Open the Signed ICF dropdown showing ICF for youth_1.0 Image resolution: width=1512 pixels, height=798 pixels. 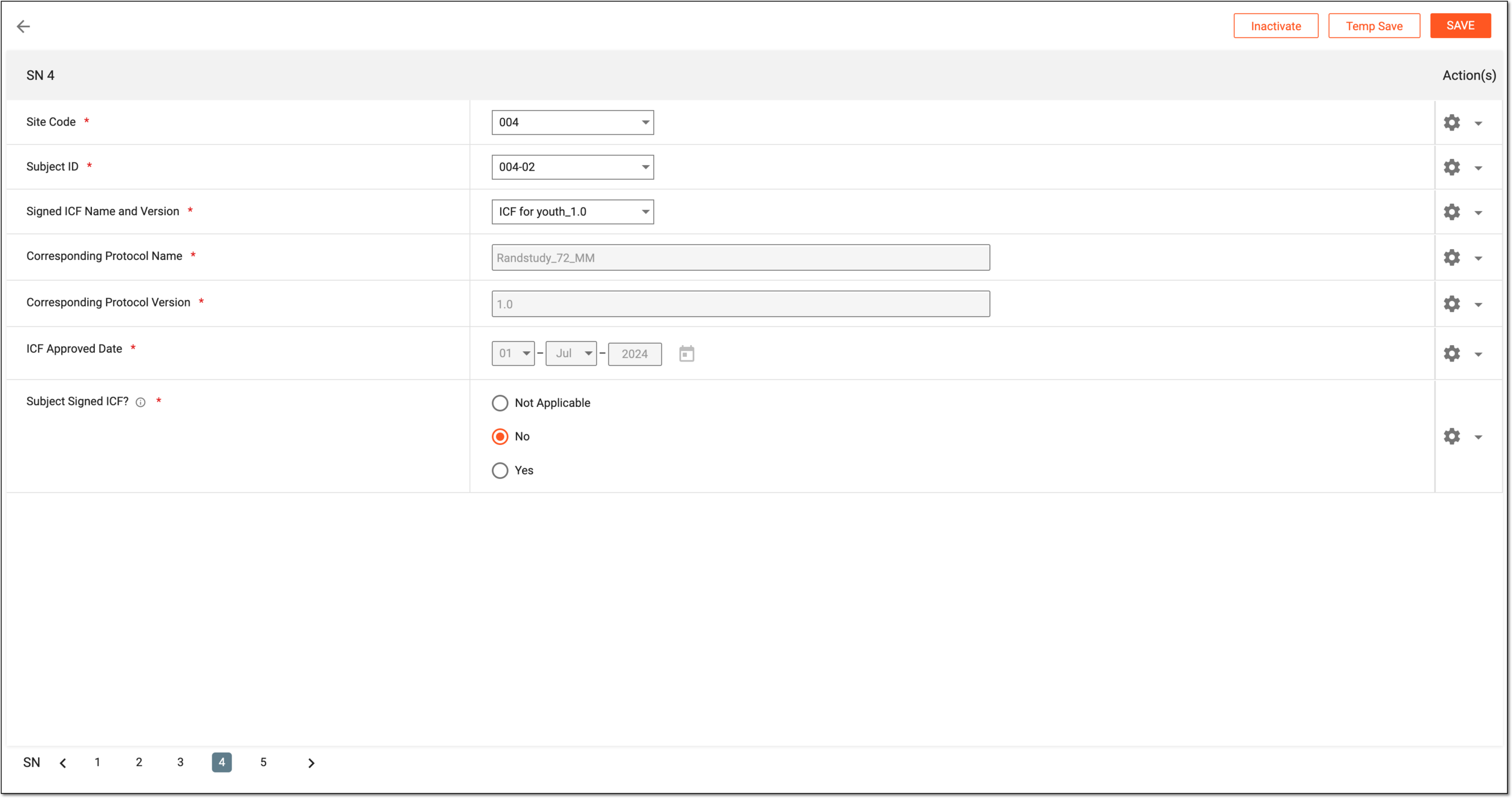click(x=572, y=212)
